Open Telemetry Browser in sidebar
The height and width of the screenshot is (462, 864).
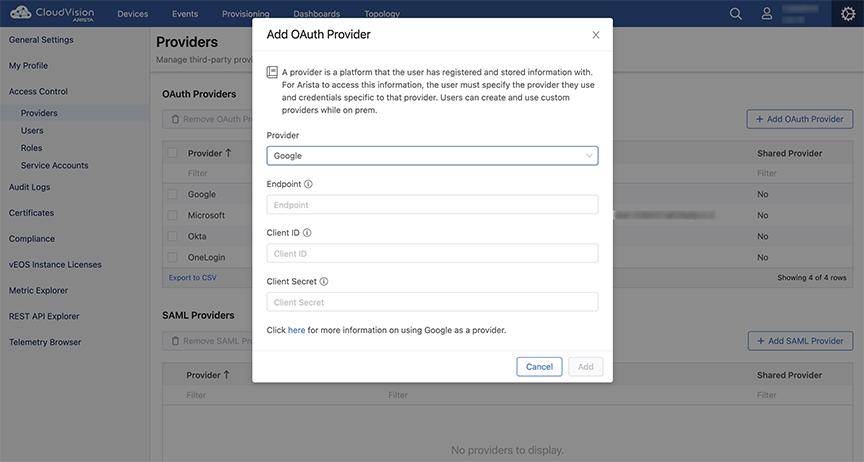pos(45,342)
